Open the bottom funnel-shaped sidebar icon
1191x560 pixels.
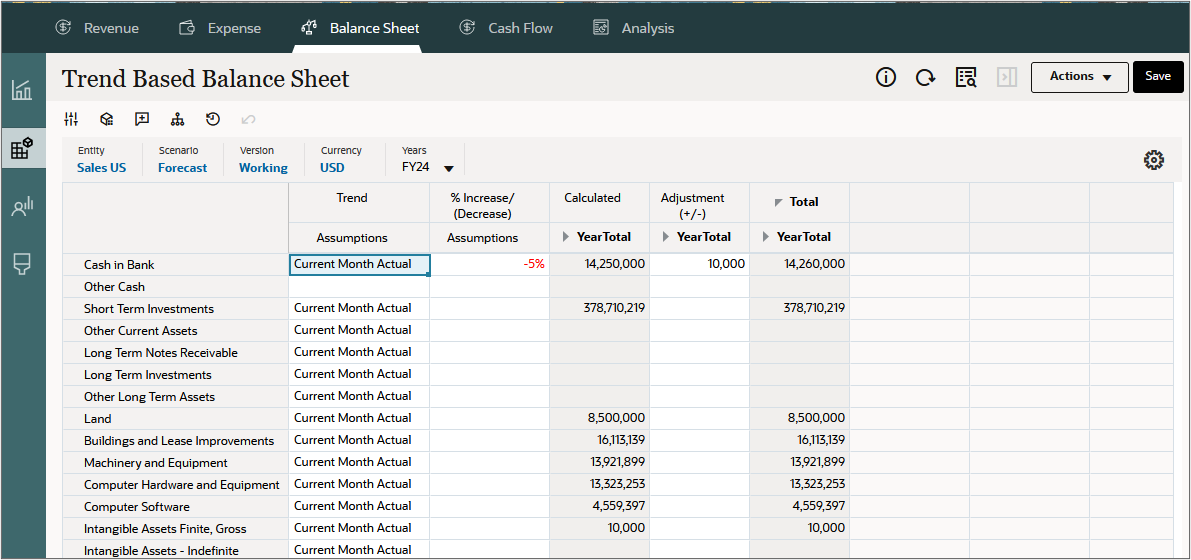click(22, 264)
